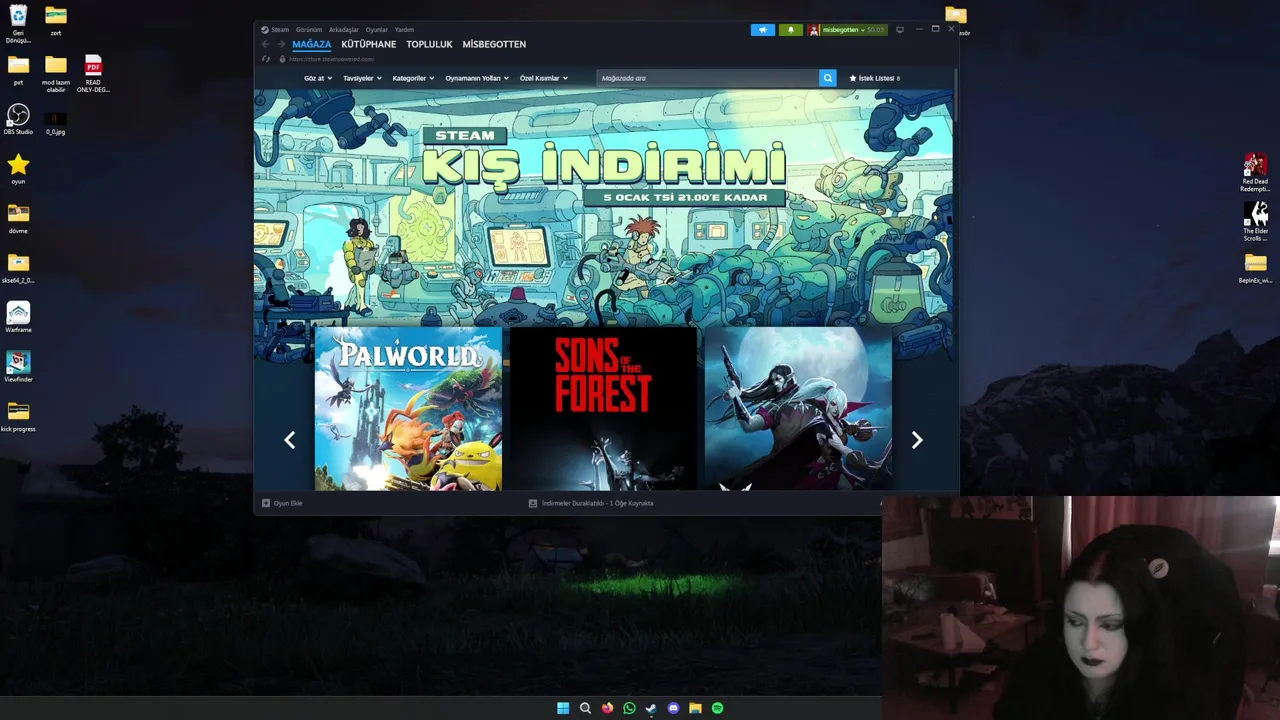
Task: Expand the Göz at store dropdown
Action: [x=318, y=78]
